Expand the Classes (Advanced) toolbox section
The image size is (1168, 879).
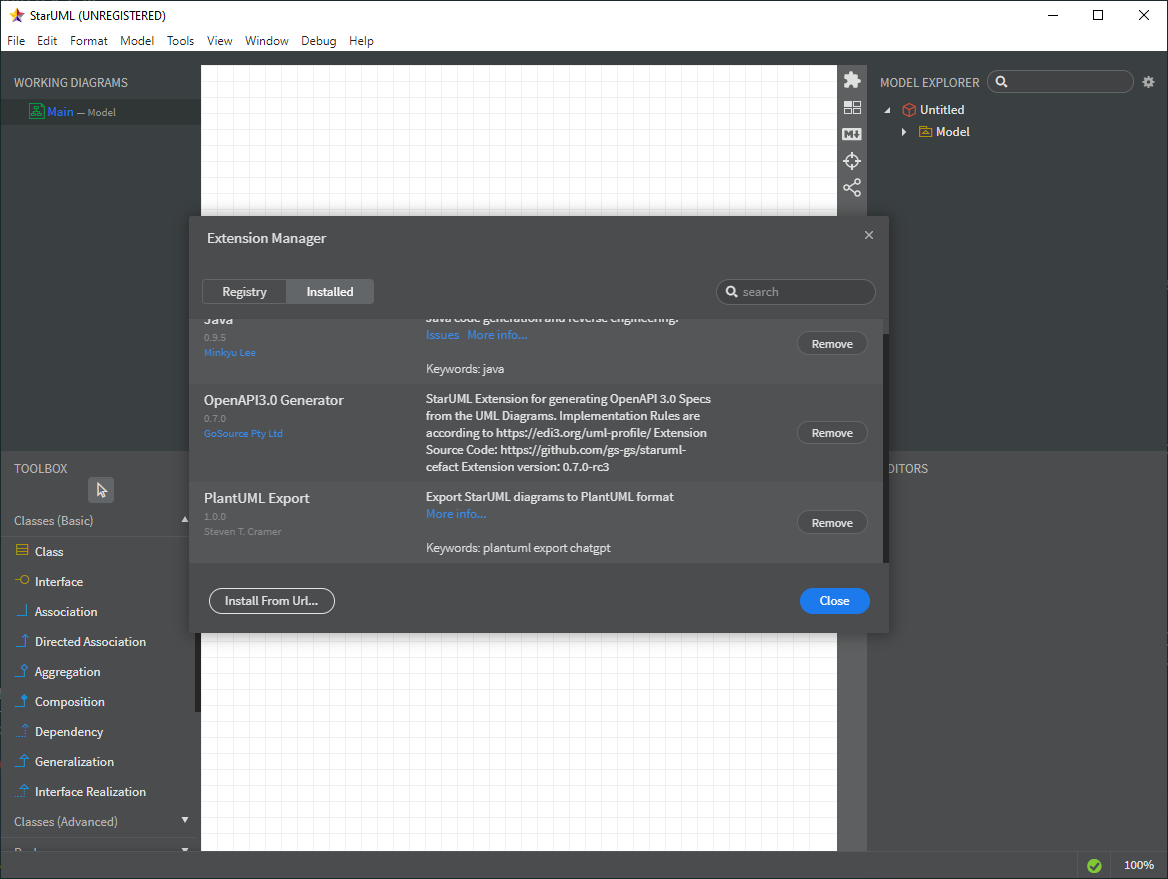[x=185, y=820]
